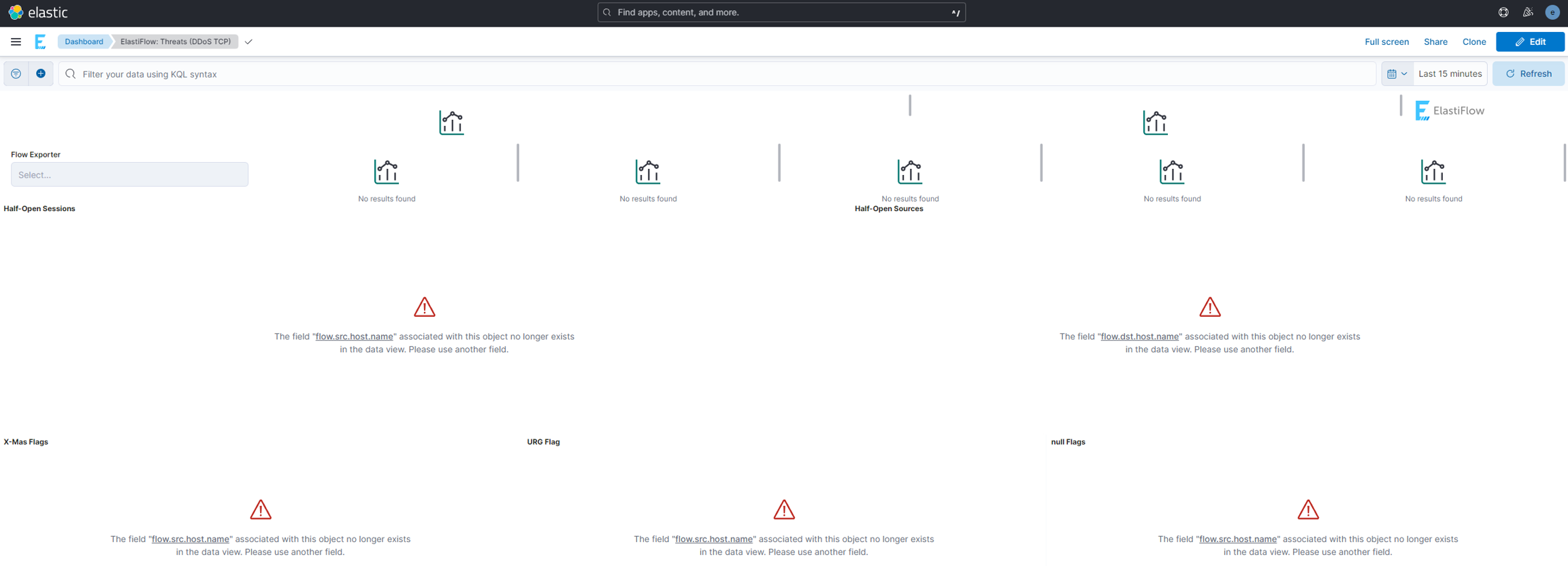Expand the Flow Exporter select dropdown
The height and width of the screenshot is (566, 1568).
[x=129, y=174]
